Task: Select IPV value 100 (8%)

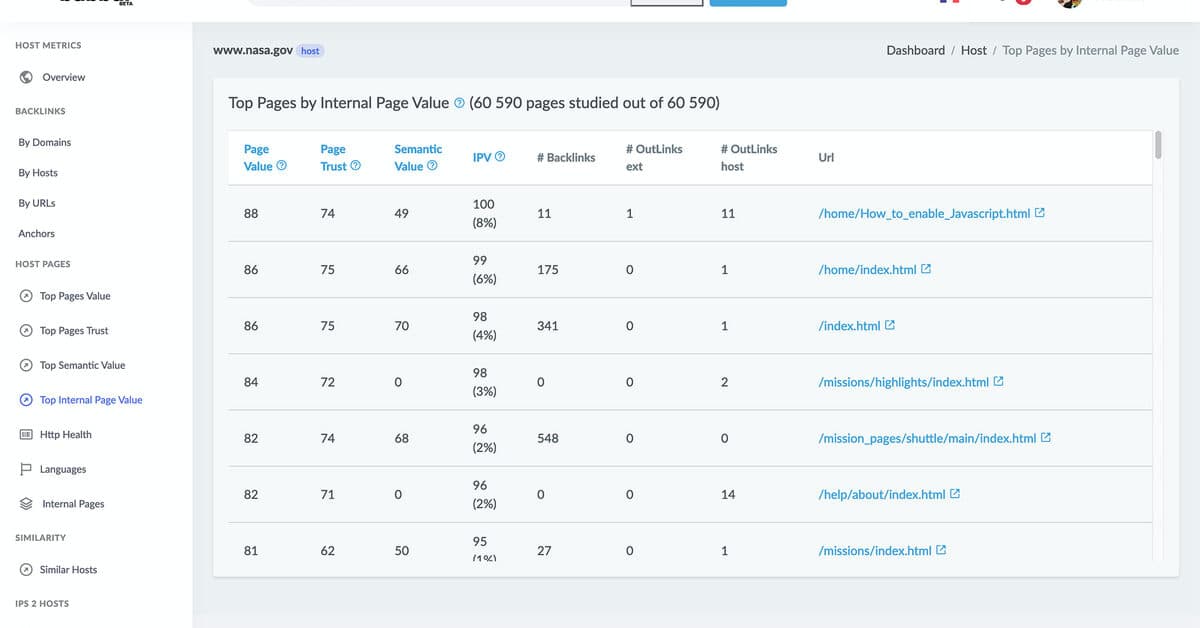Action: point(484,213)
